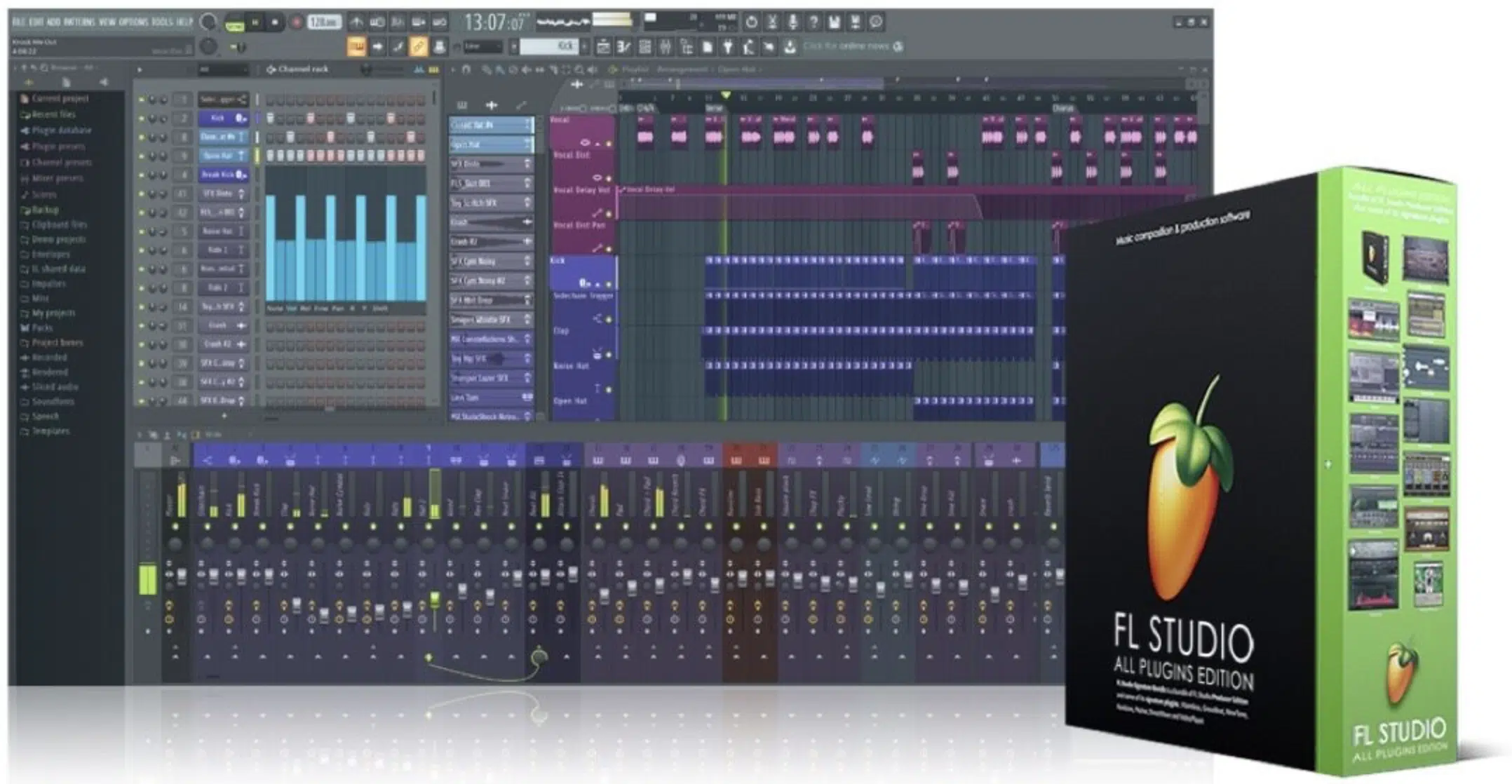
Task: Click the Open Hat channel button
Action: (x=224, y=156)
